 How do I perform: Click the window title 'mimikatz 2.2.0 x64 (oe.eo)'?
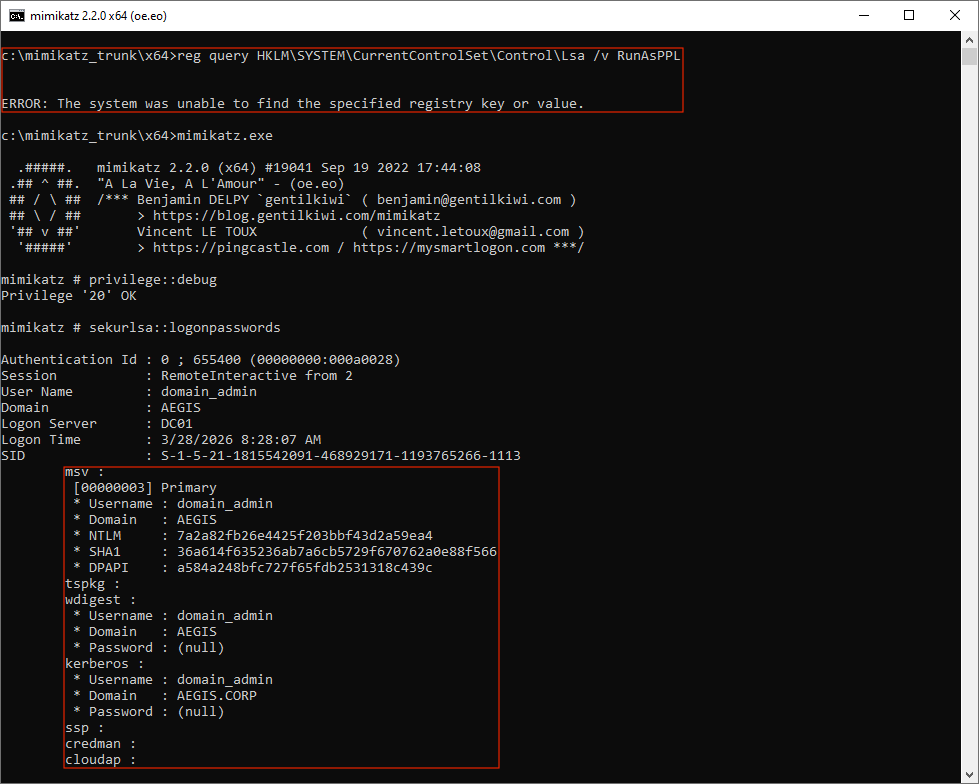99,16
